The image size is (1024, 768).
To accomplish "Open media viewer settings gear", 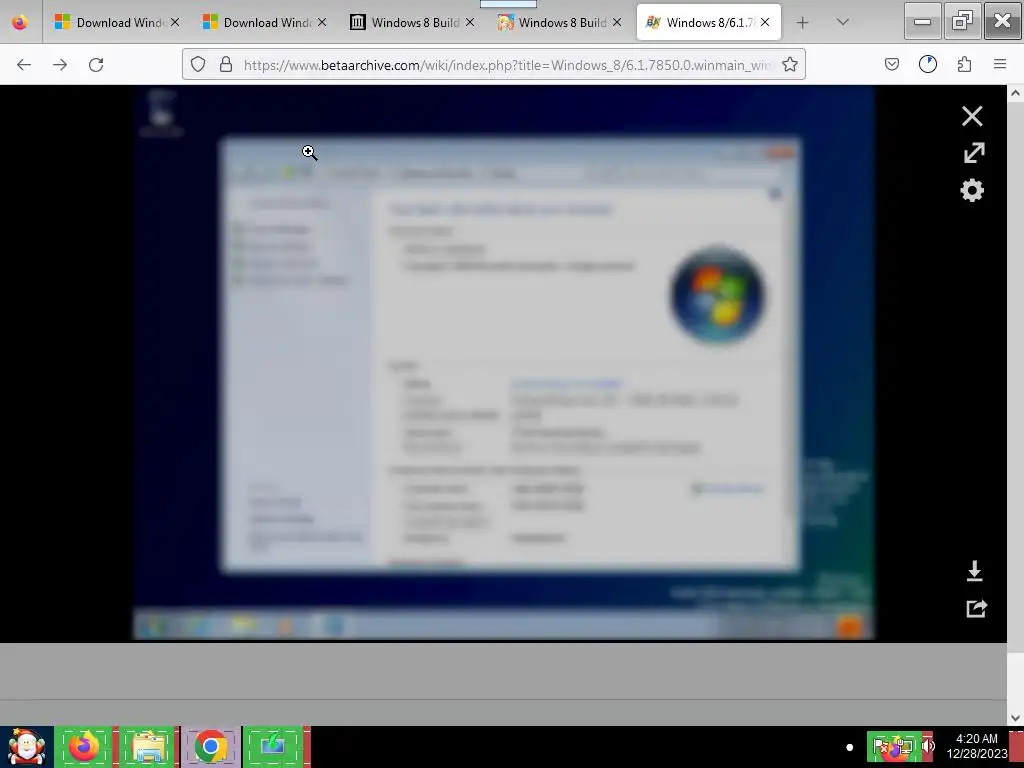I will pyautogui.click(x=972, y=190).
